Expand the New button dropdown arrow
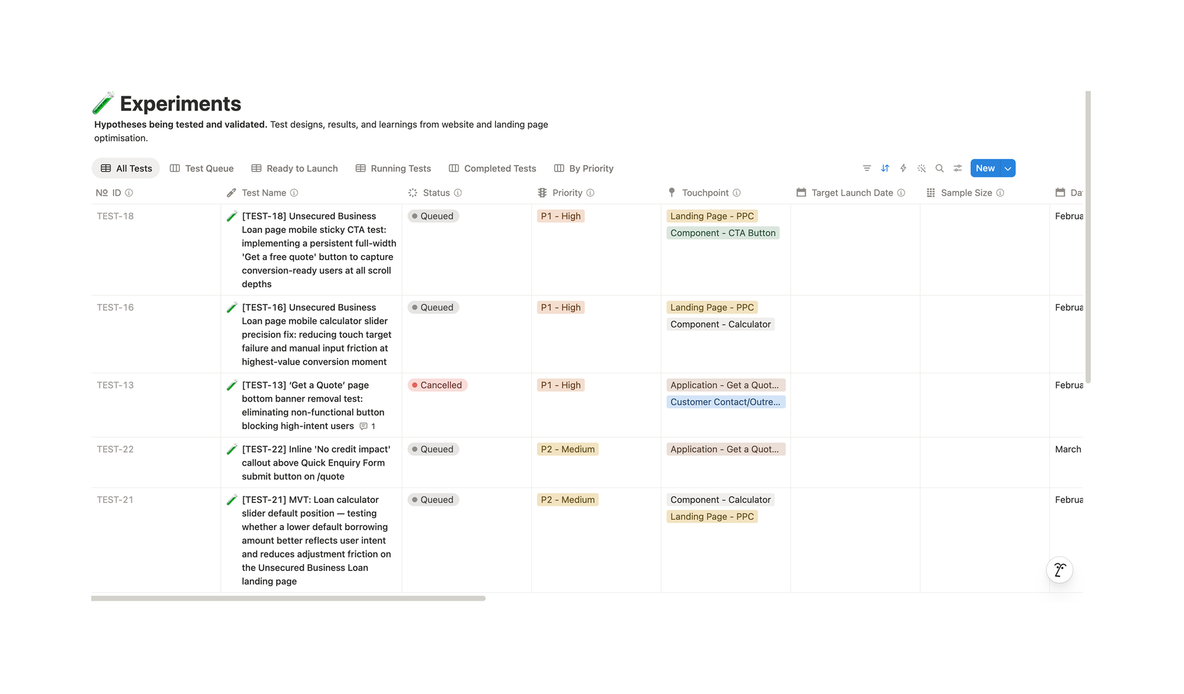 (1008, 168)
